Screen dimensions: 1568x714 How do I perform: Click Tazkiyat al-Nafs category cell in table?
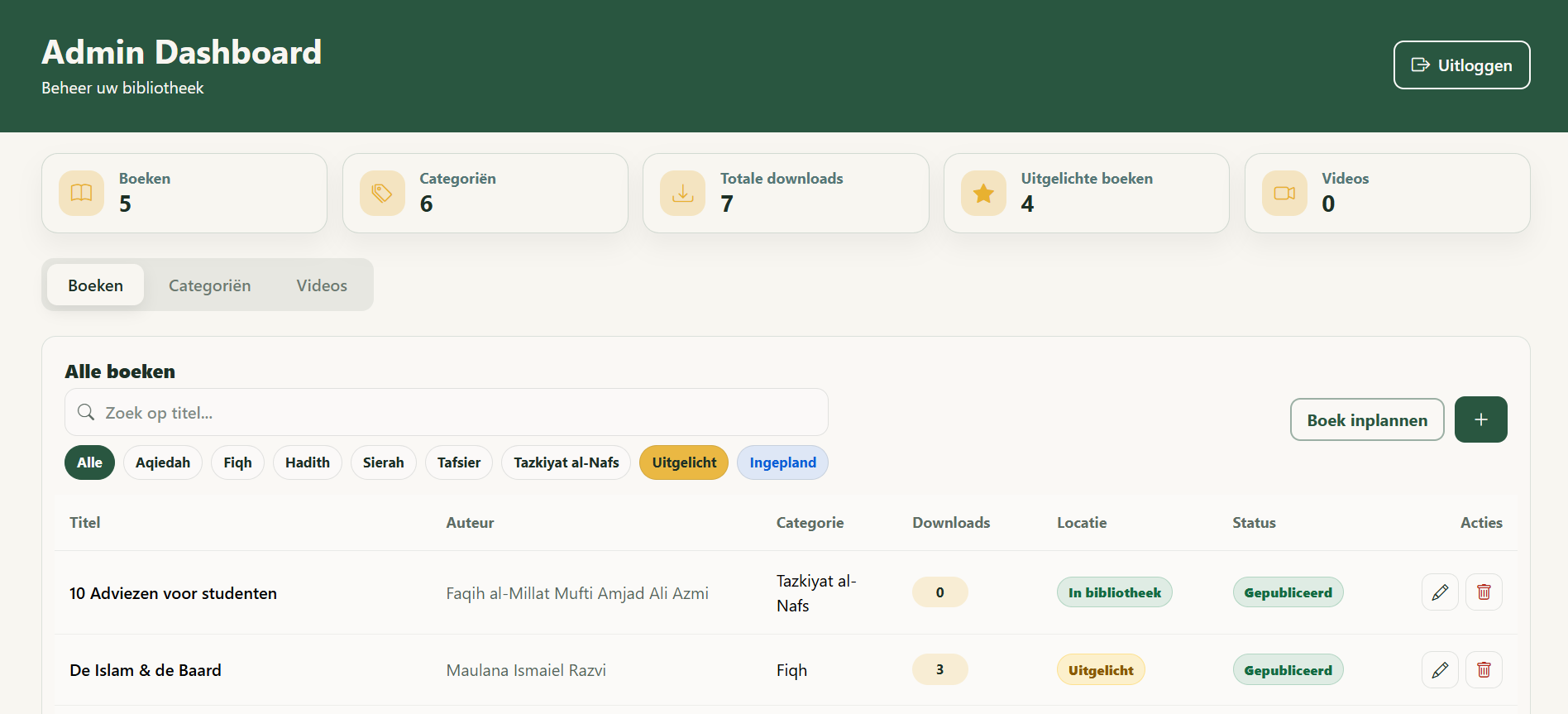coord(816,593)
